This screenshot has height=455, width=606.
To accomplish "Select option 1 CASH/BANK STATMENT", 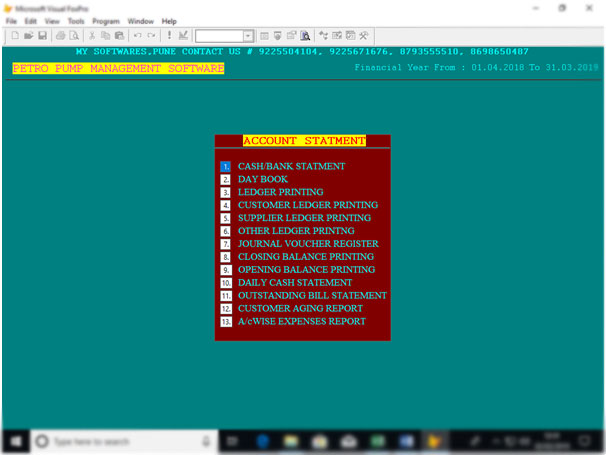I will click(x=291, y=166).
